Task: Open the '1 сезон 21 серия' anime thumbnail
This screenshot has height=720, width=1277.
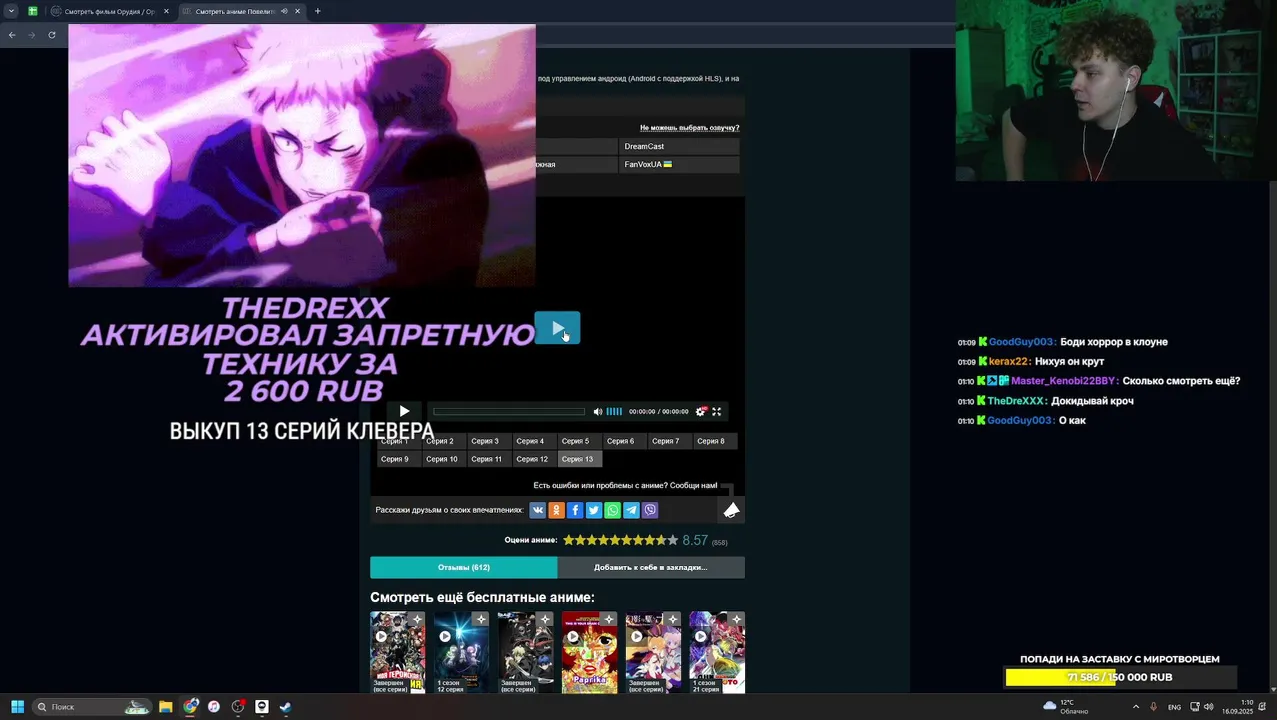Action: tap(717, 652)
